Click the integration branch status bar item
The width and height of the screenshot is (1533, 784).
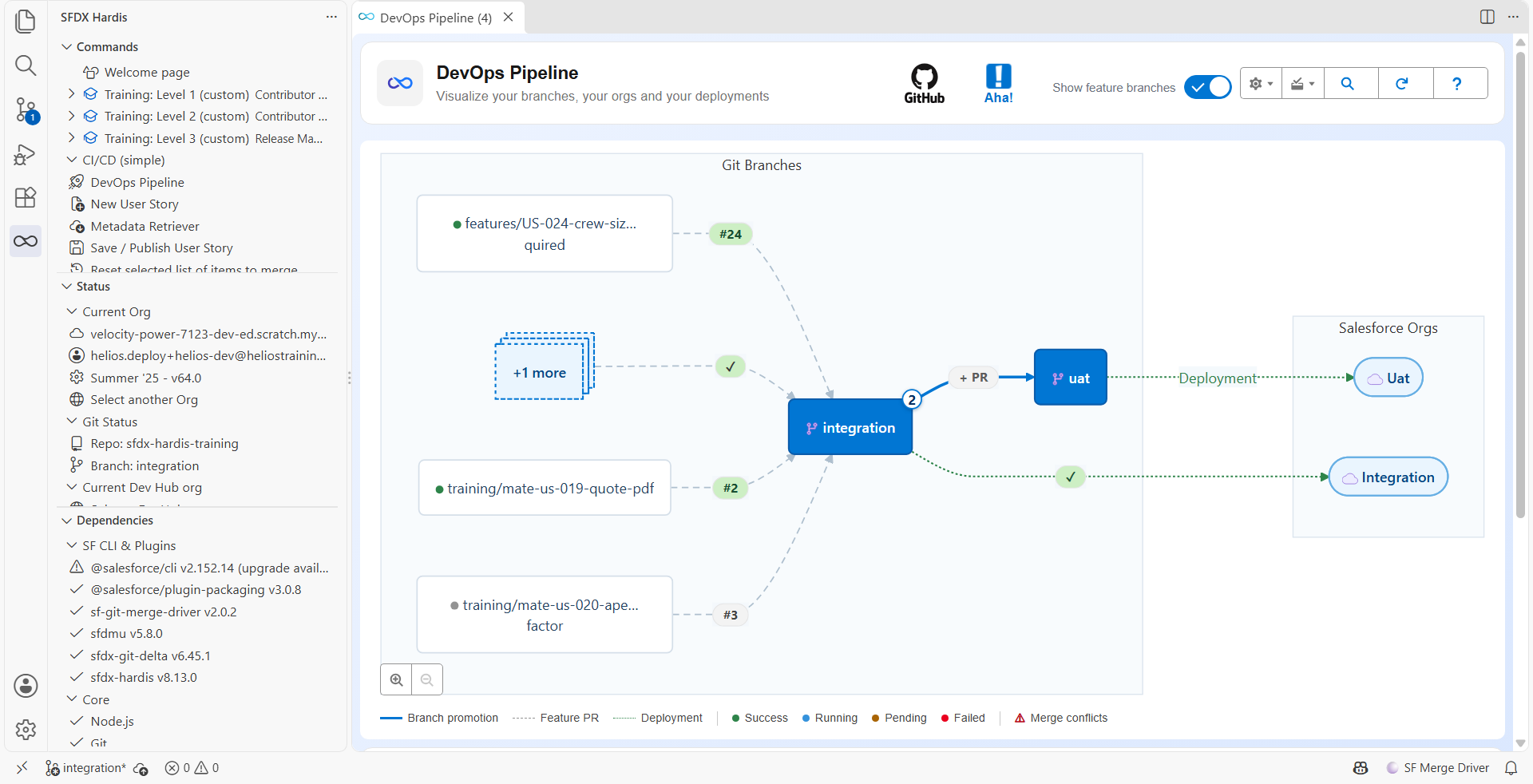[86, 768]
